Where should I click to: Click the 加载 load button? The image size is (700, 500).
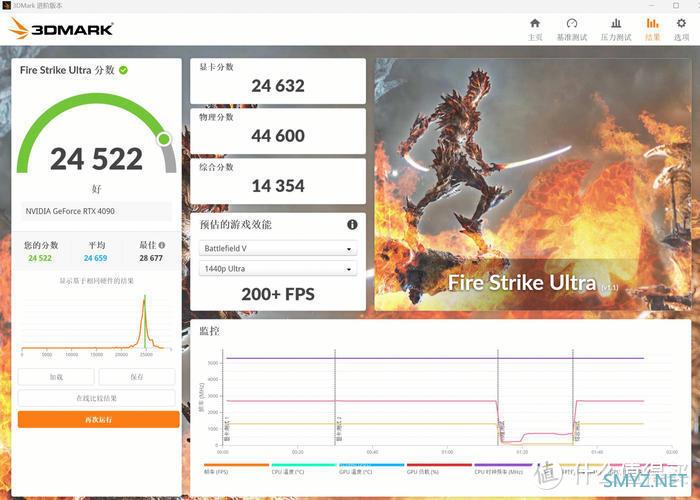pos(56,377)
